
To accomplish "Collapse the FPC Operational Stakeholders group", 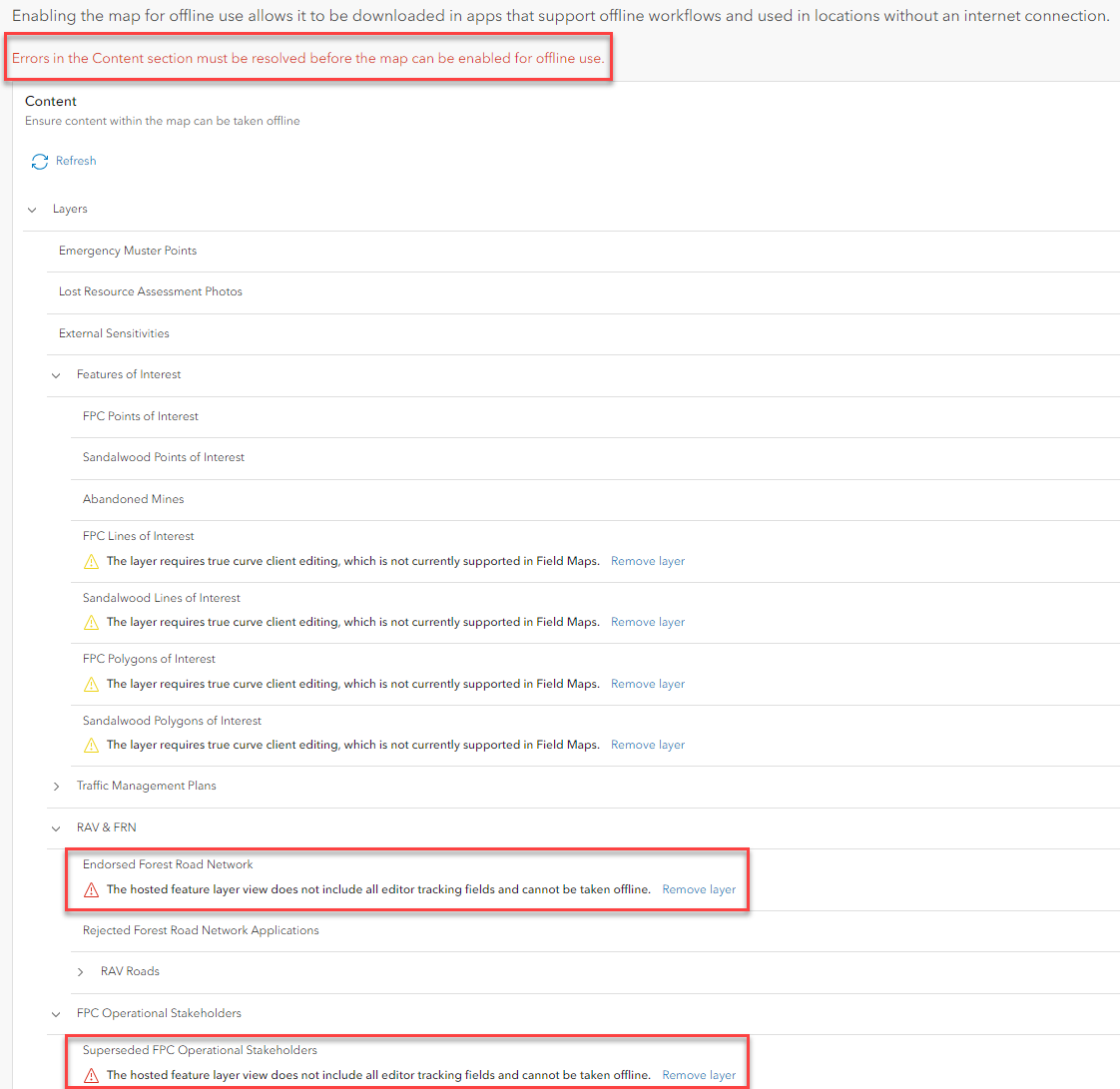I will coord(56,1012).
